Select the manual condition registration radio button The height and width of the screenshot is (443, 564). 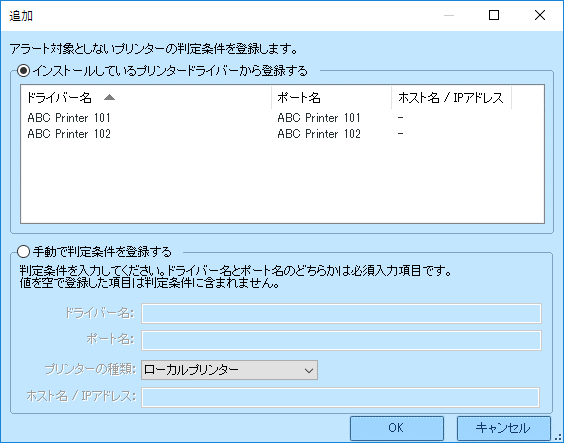click(23, 252)
